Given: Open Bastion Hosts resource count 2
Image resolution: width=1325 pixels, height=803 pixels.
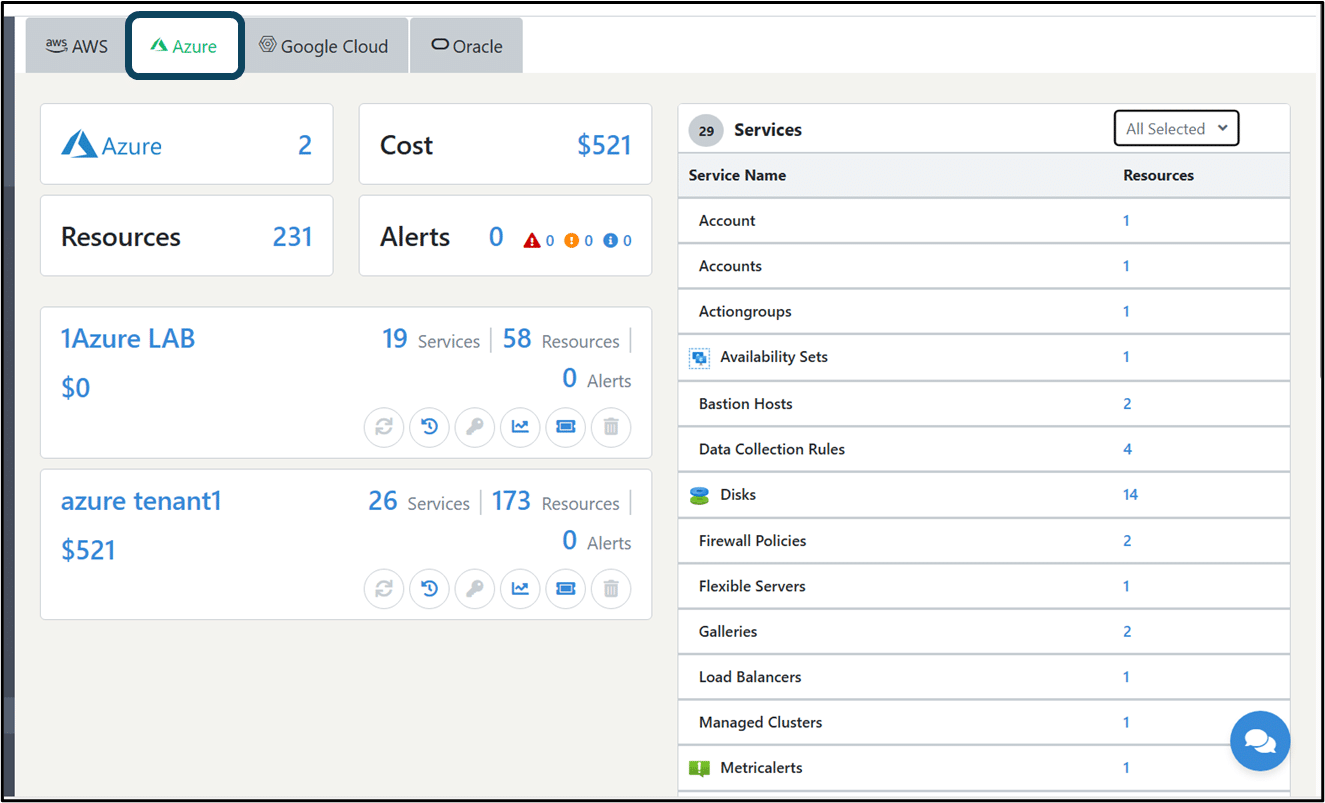Looking at the screenshot, I should click(x=1127, y=404).
